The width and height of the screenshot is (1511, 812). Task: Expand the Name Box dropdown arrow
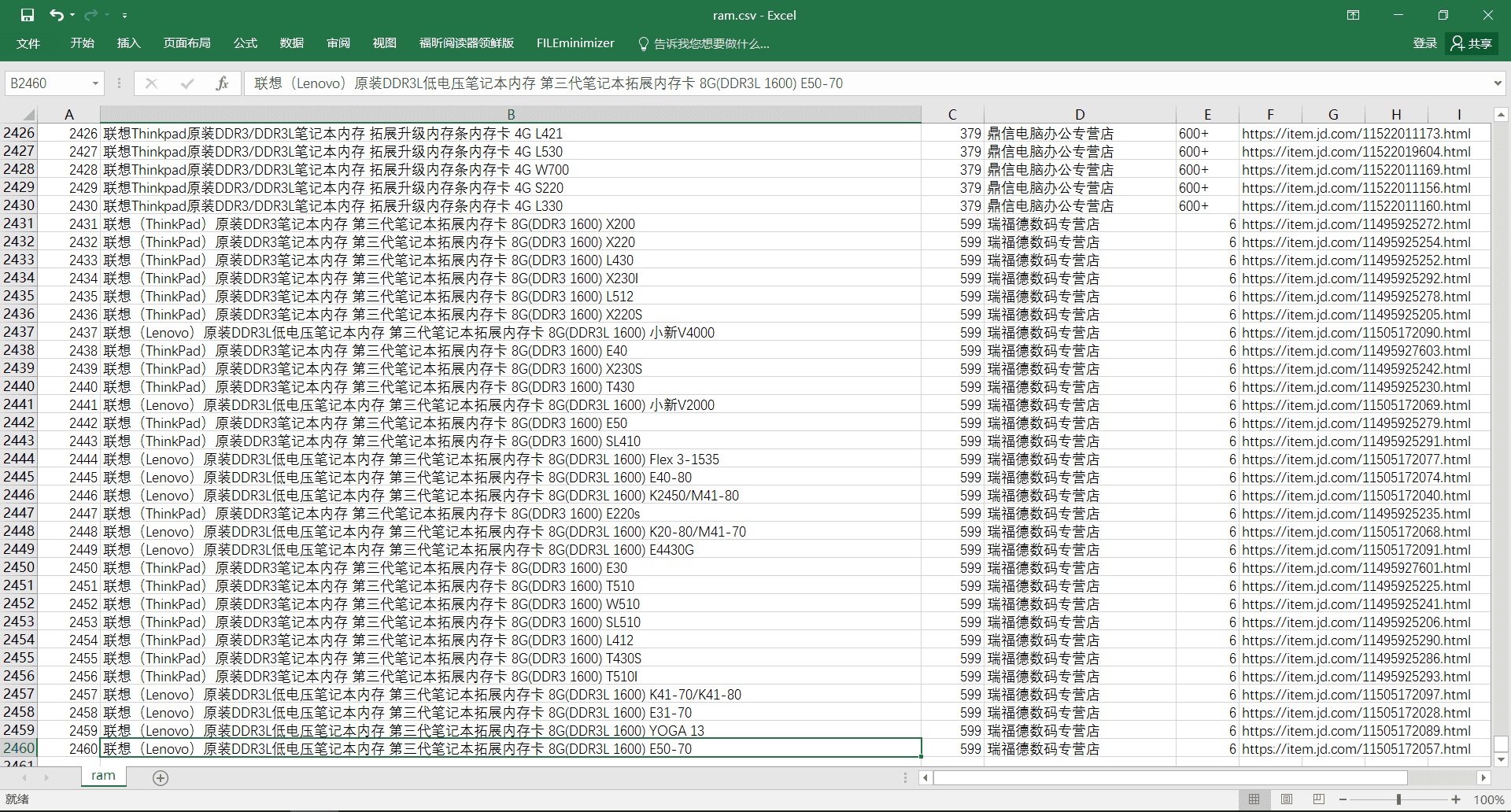coord(95,83)
